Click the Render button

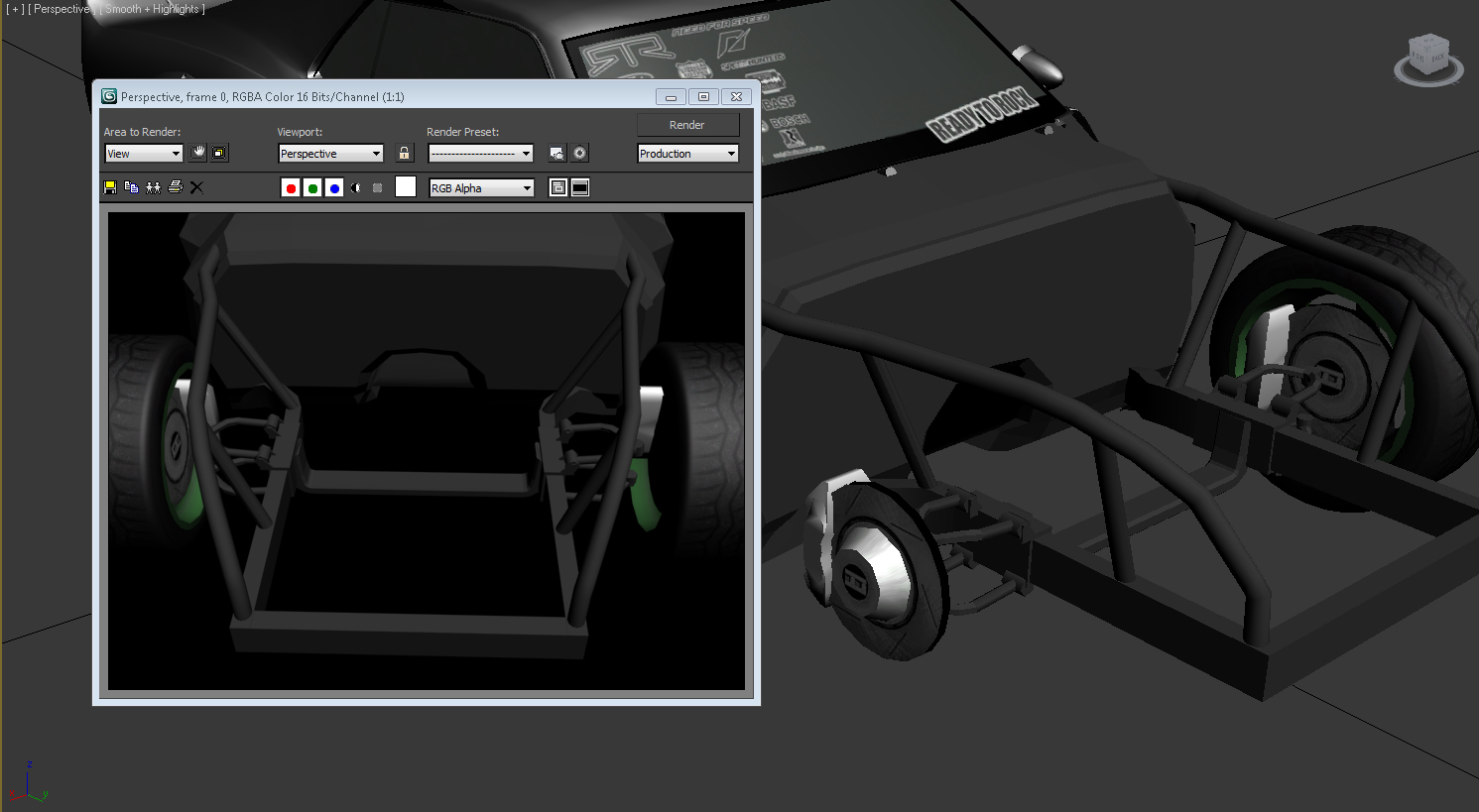(x=687, y=125)
